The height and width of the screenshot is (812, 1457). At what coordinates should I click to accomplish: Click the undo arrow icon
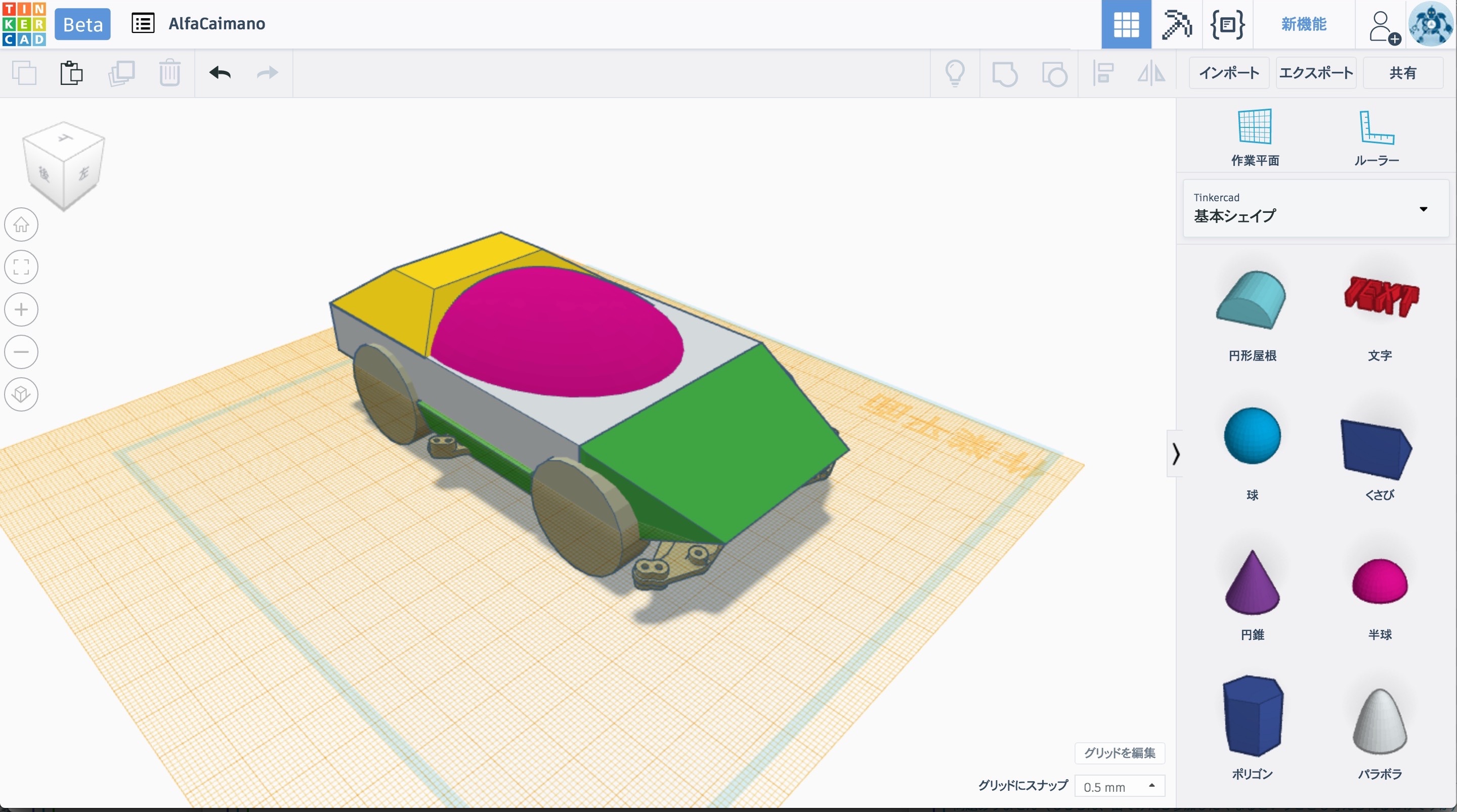coord(220,73)
